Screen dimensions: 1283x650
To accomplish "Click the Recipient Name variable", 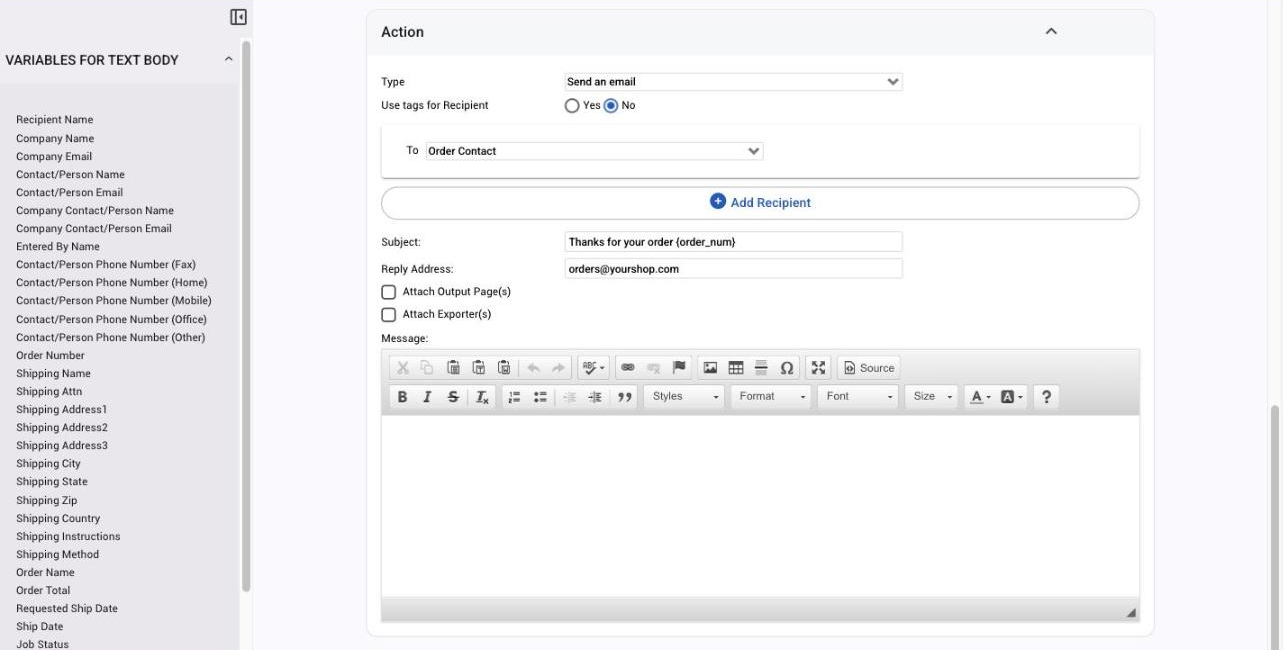I will click(x=55, y=120).
